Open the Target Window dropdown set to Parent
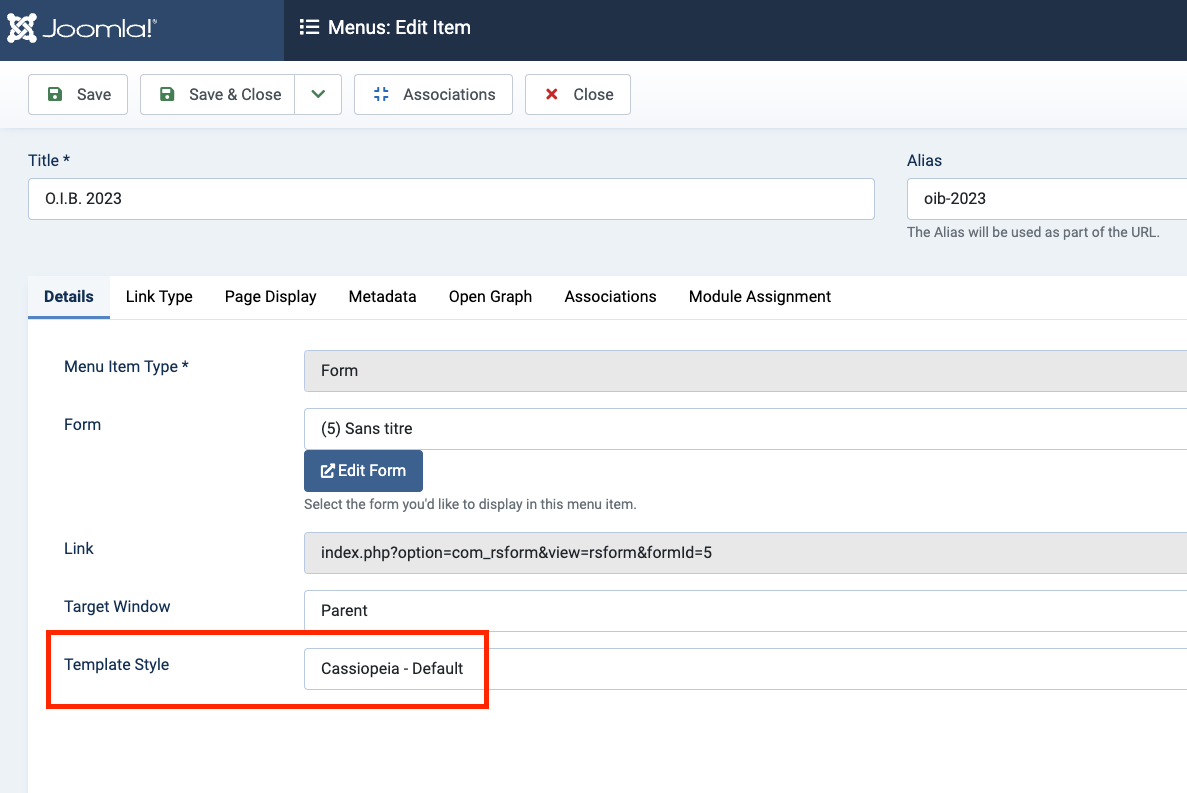Viewport: 1187px width, 793px height. point(700,610)
